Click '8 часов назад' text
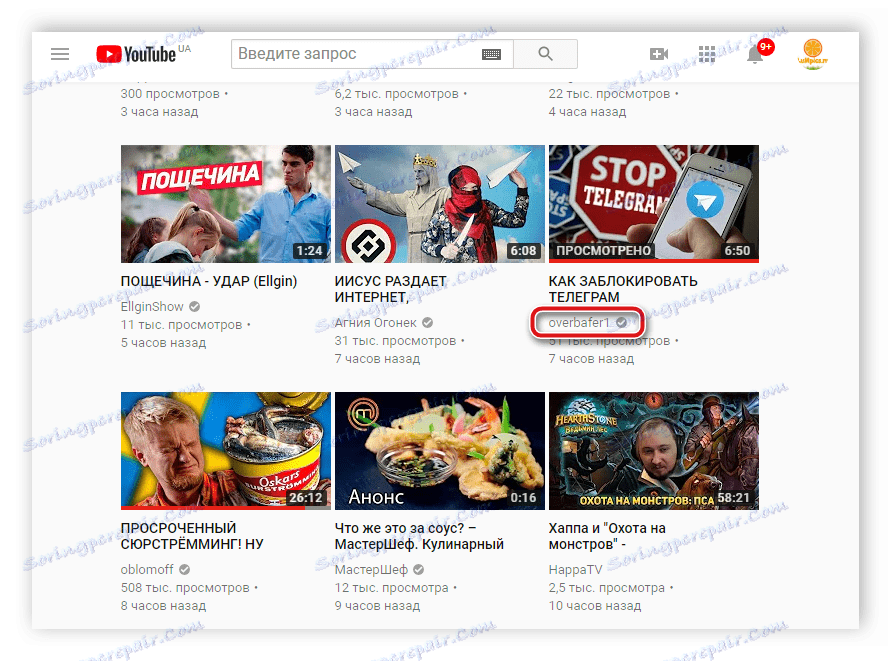 (163, 606)
